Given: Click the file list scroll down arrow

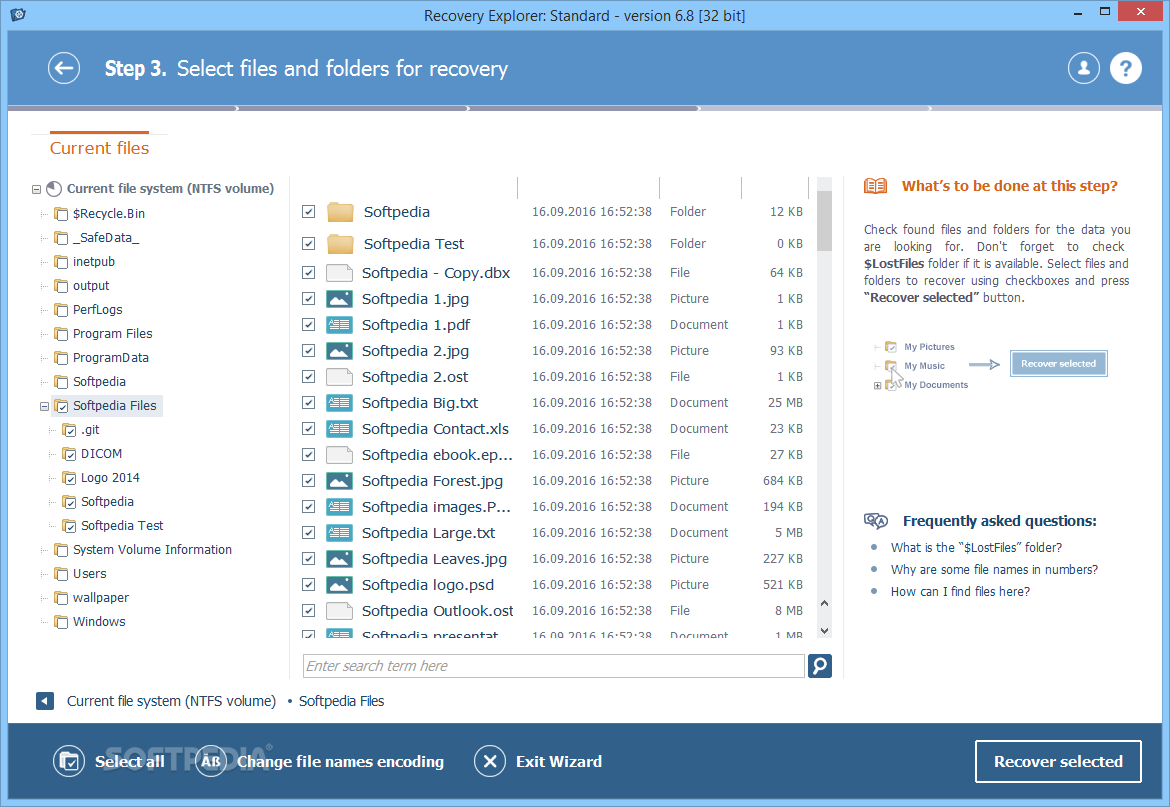Looking at the screenshot, I should 824,631.
